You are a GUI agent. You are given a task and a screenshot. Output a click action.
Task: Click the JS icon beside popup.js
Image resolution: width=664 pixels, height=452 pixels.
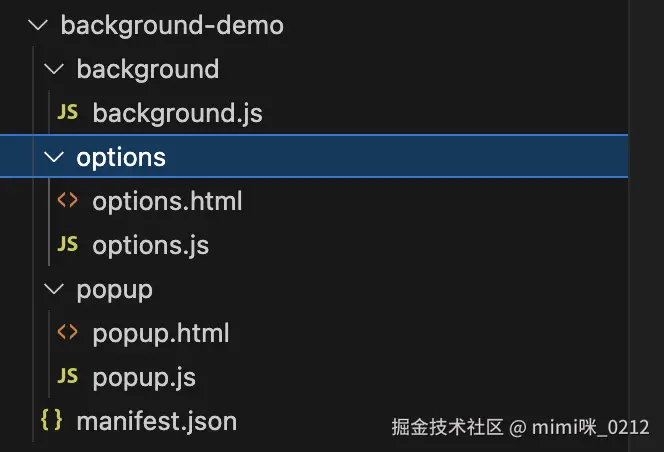point(67,377)
